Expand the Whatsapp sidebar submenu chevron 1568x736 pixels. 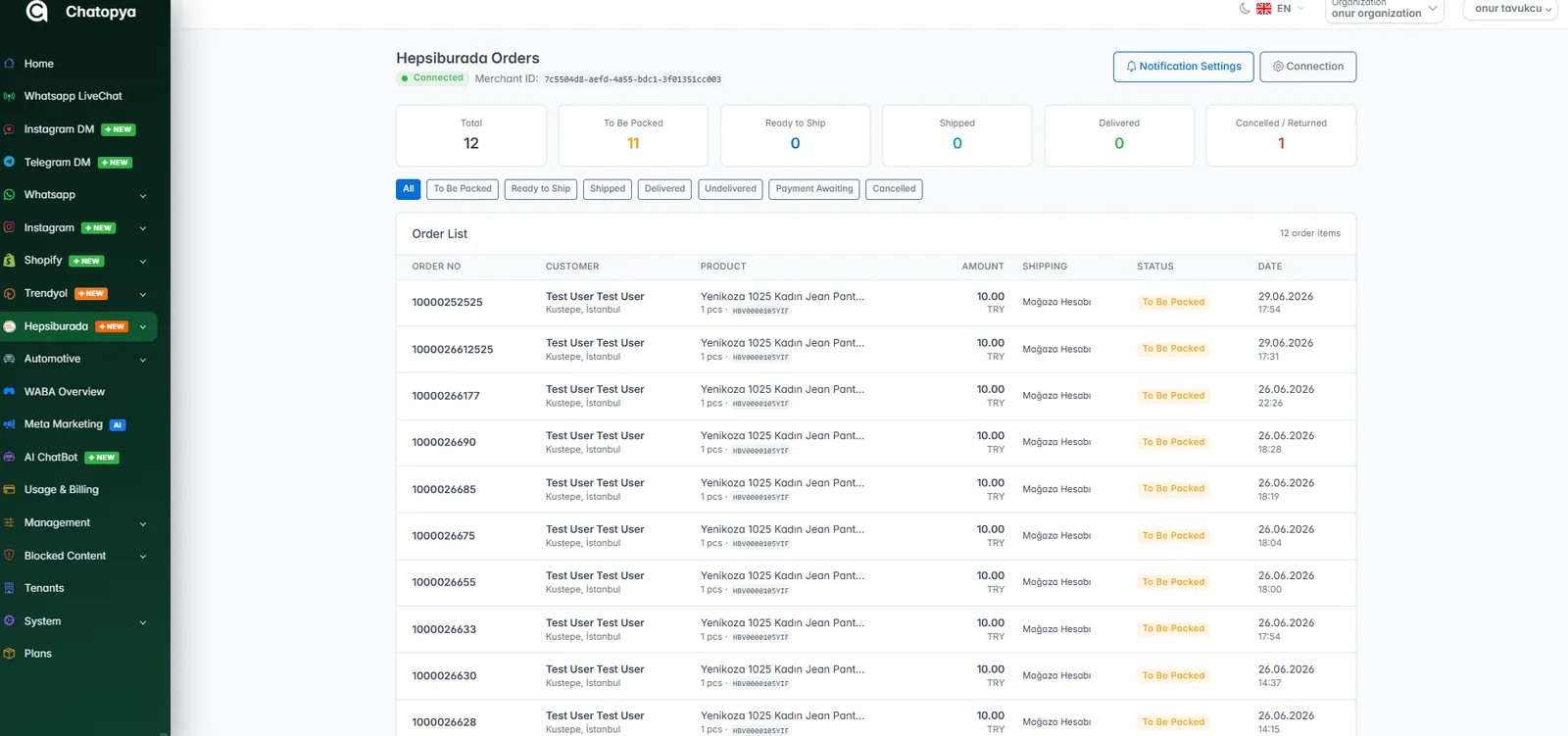click(143, 196)
